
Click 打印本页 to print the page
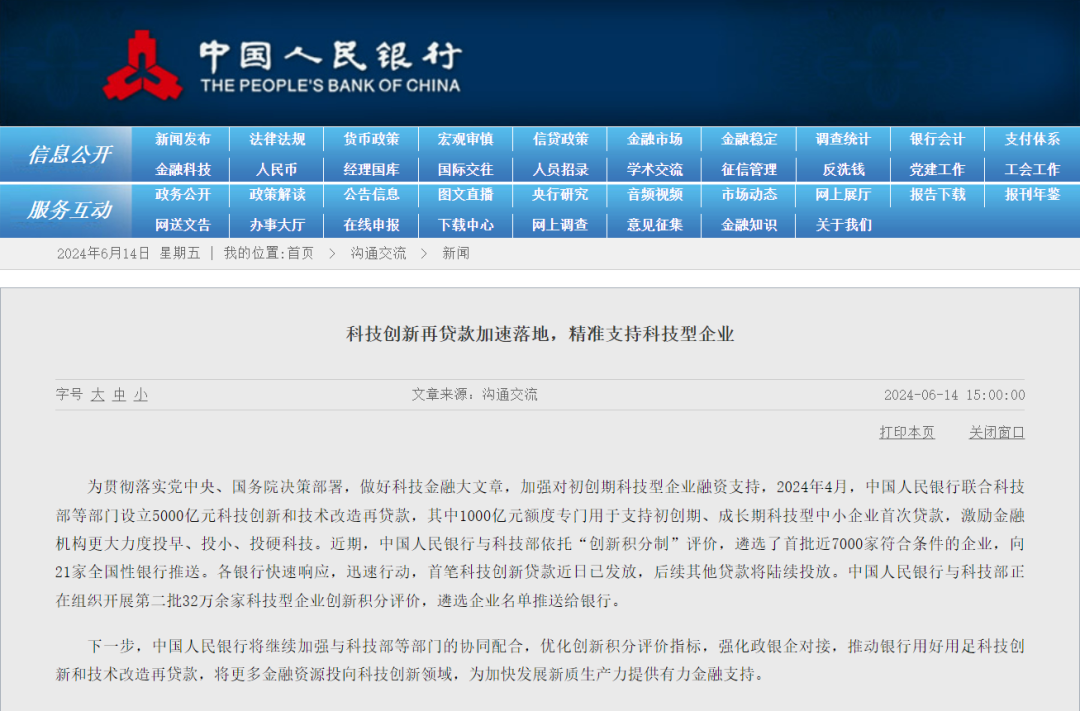pyautogui.click(x=906, y=433)
